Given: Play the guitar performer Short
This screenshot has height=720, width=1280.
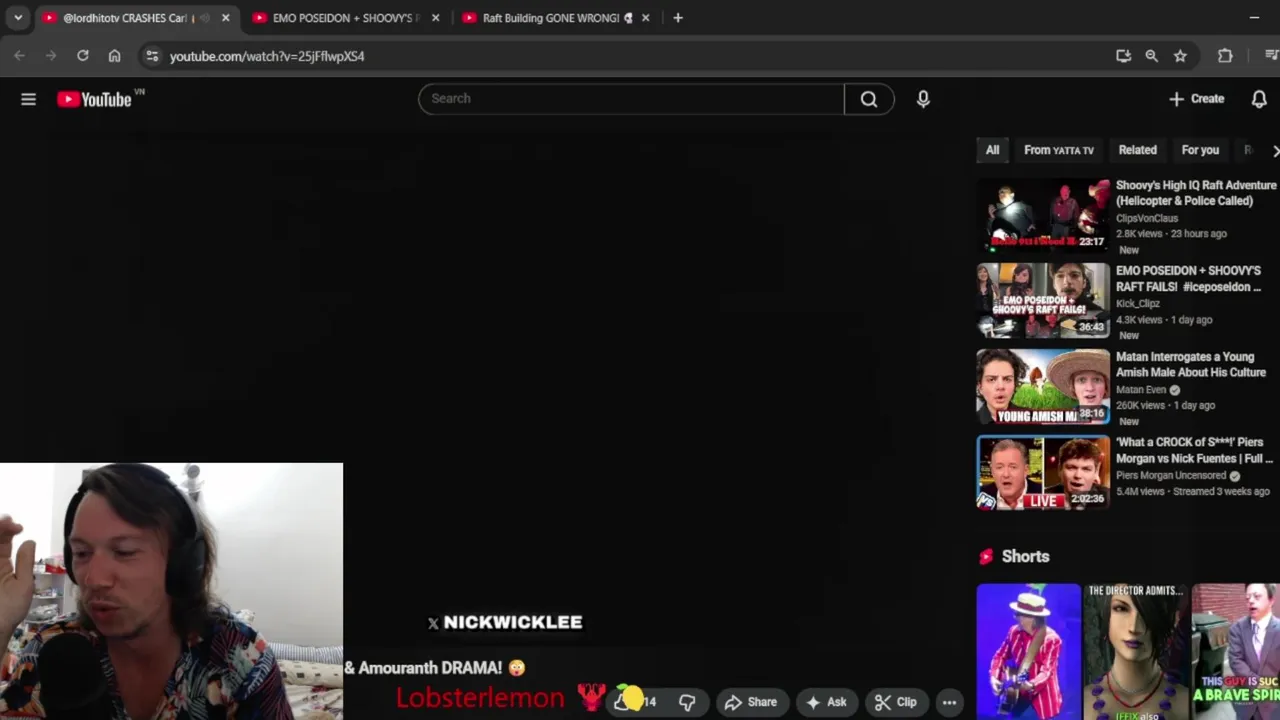Looking at the screenshot, I should (1029, 652).
